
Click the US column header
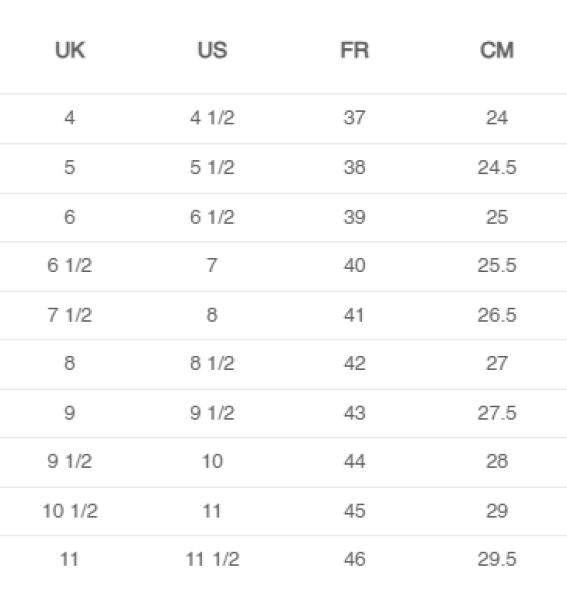click(x=212, y=50)
